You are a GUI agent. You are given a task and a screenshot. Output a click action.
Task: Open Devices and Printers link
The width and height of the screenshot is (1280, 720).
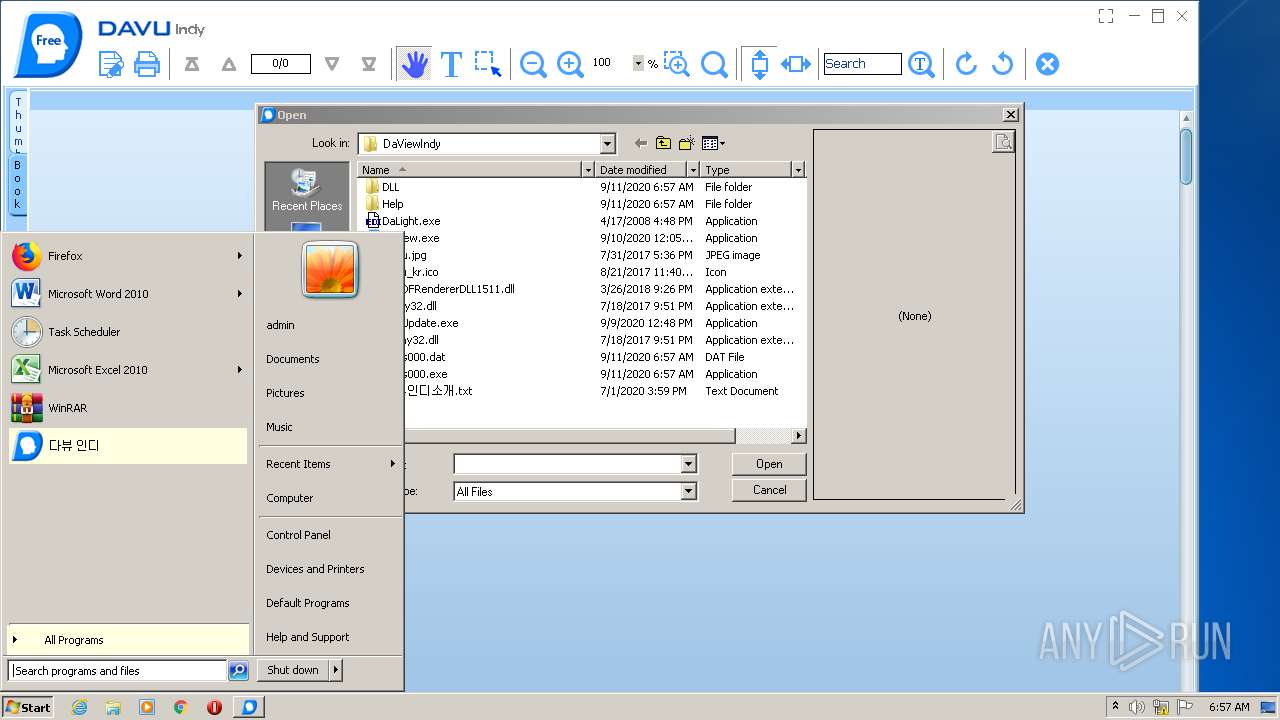pyautogui.click(x=315, y=569)
